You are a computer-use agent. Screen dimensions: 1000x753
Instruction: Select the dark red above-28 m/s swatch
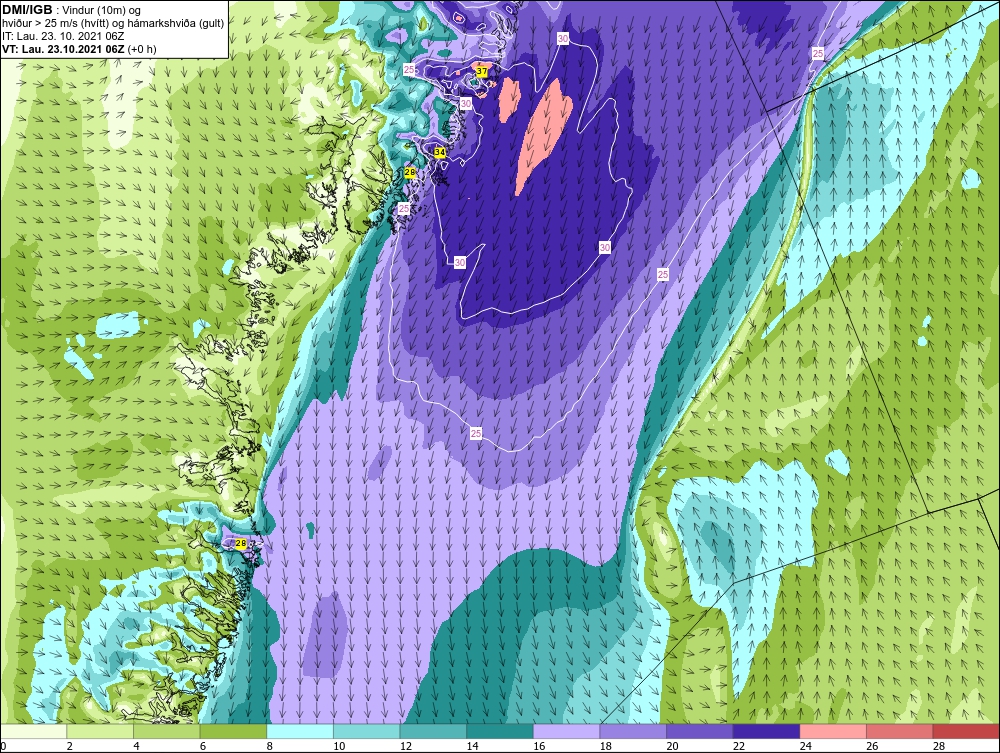click(x=966, y=731)
